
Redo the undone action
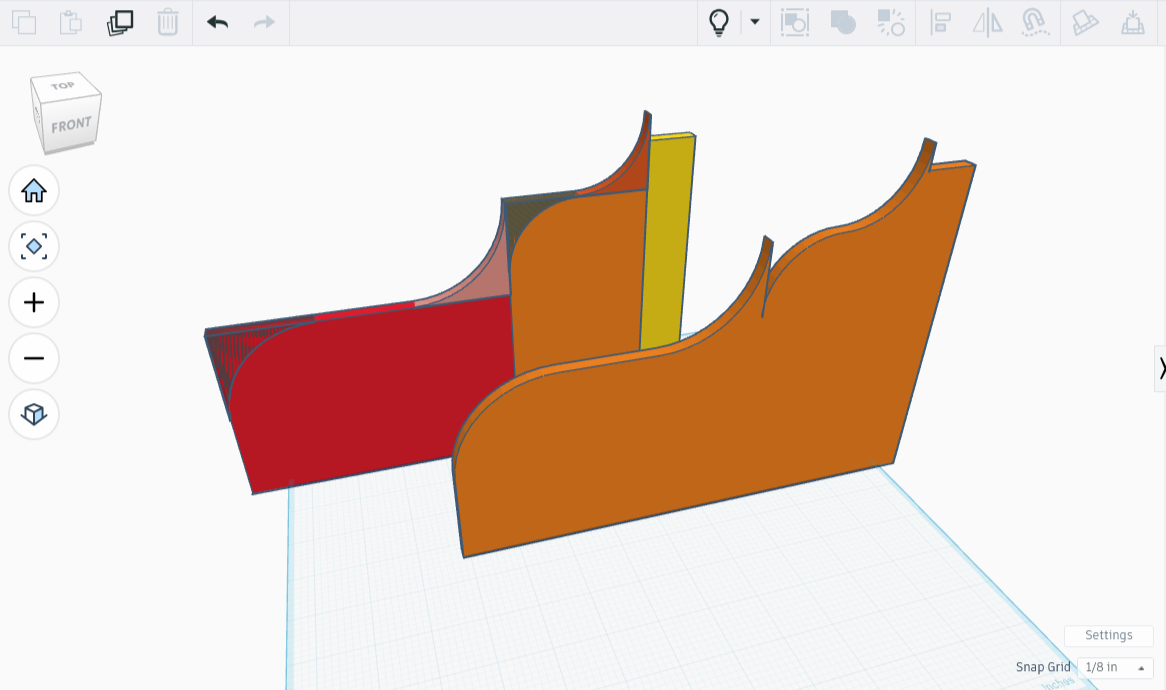click(x=264, y=22)
